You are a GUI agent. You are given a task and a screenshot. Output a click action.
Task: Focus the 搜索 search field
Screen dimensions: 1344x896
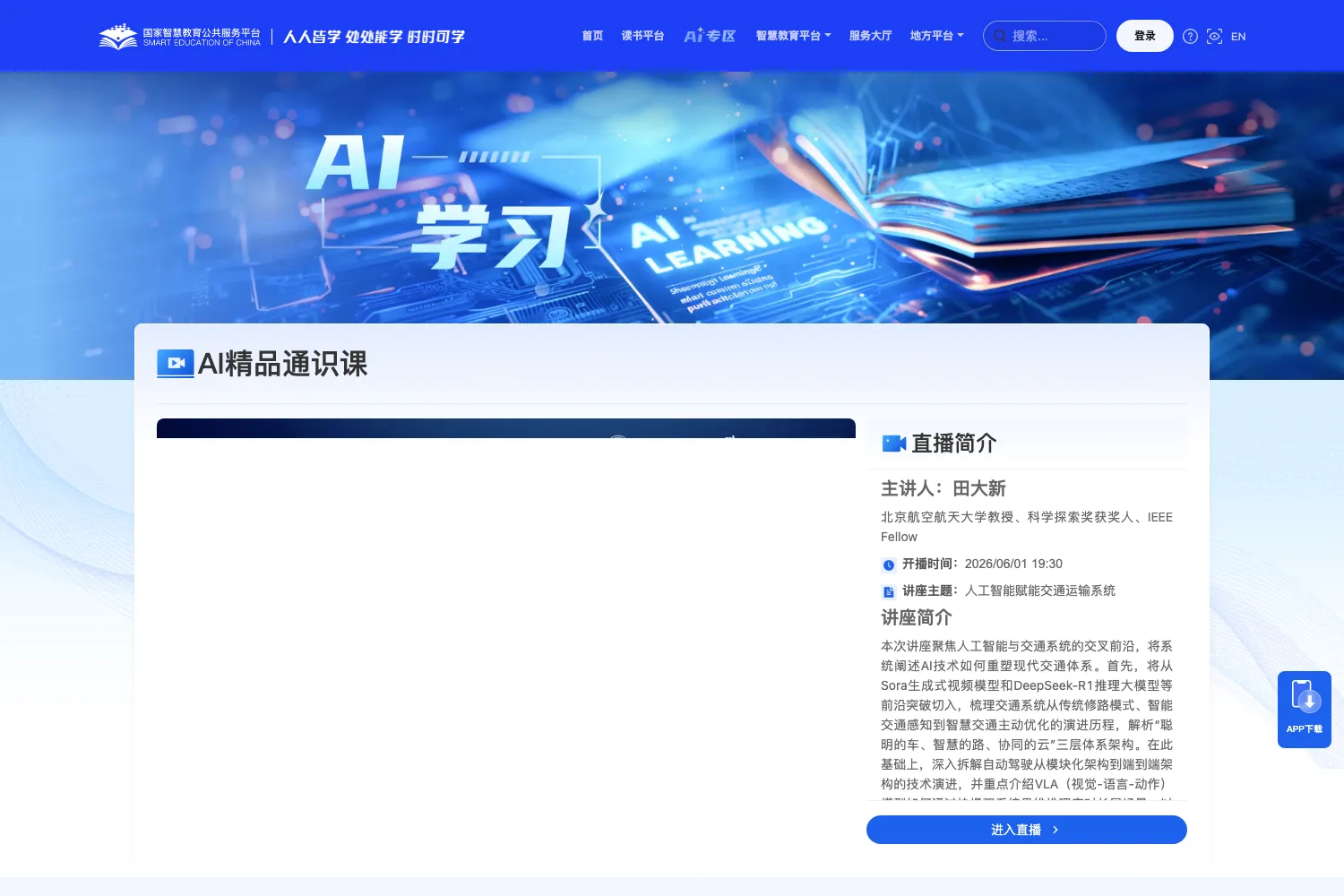(x=1045, y=36)
